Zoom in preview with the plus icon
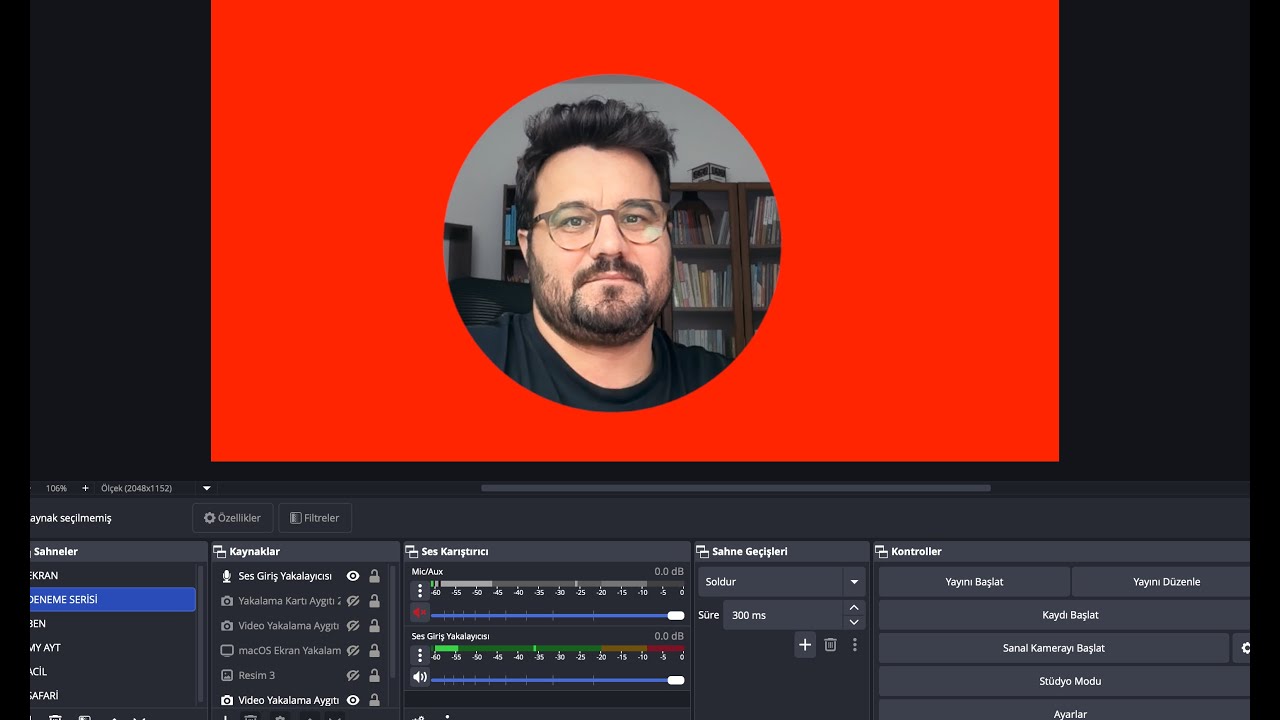This screenshot has height=720, width=1280. point(85,488)
